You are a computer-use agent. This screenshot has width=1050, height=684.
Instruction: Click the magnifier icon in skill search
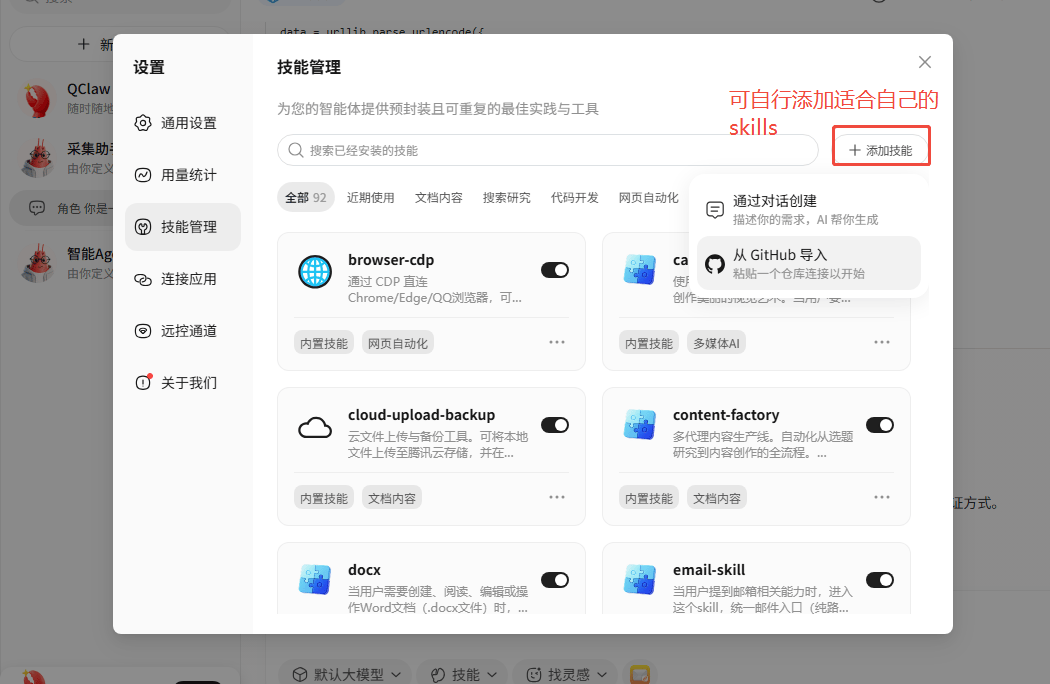pyautogui.click(x=295, y=150)
